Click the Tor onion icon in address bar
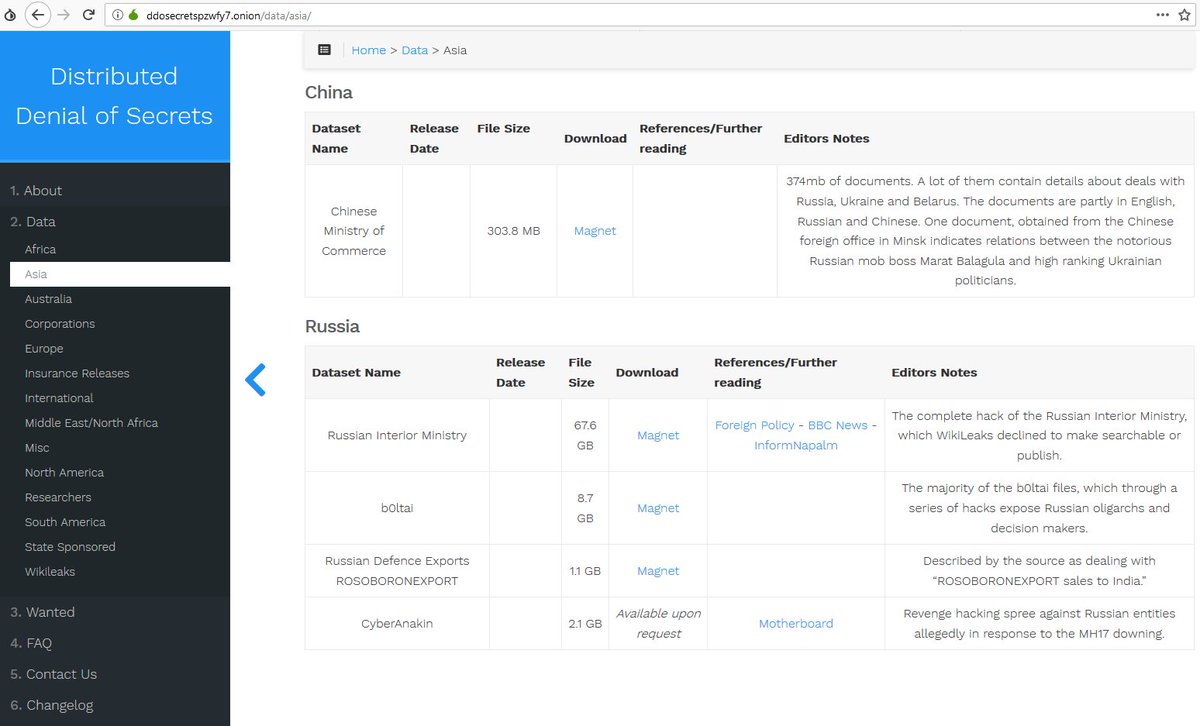 [132, 16]
